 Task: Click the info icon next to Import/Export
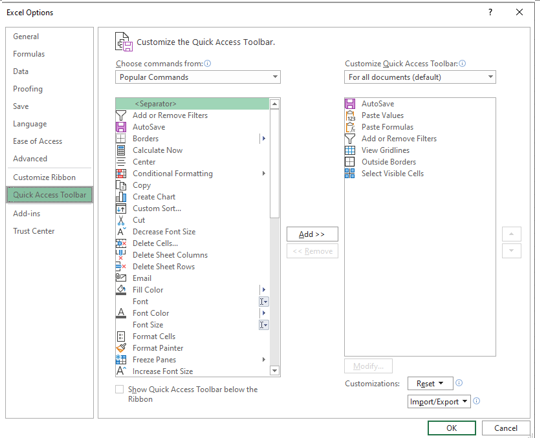[476, 401]
